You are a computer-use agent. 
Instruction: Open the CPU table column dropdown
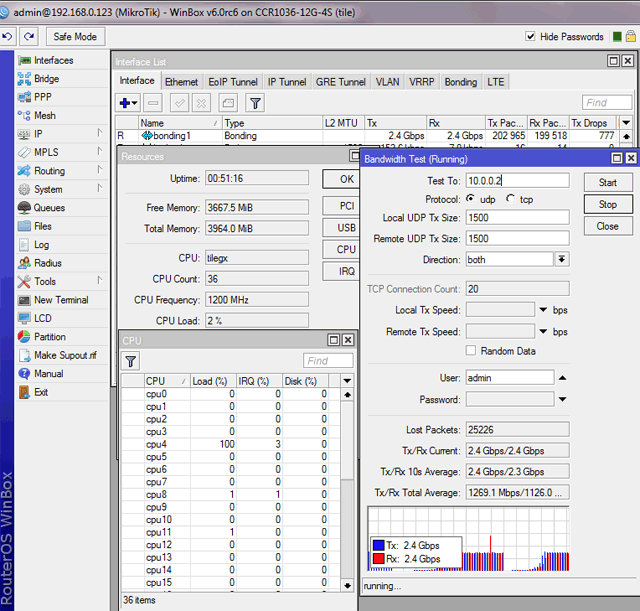tap(347, 381)
